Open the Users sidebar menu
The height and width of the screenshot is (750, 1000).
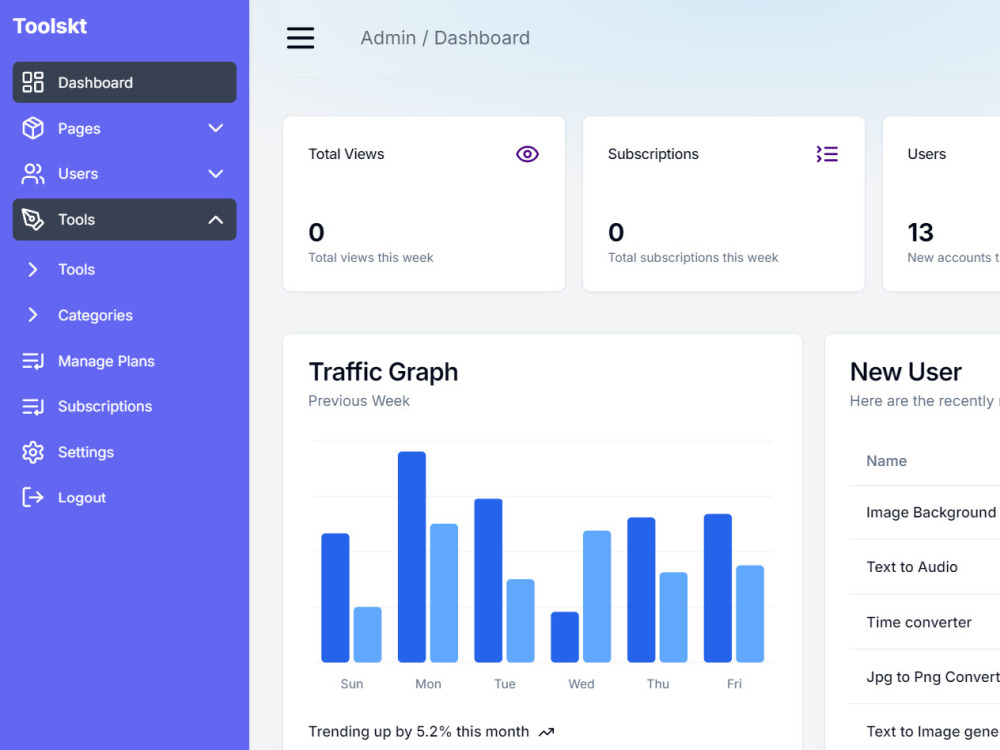[x=124, y=173]
